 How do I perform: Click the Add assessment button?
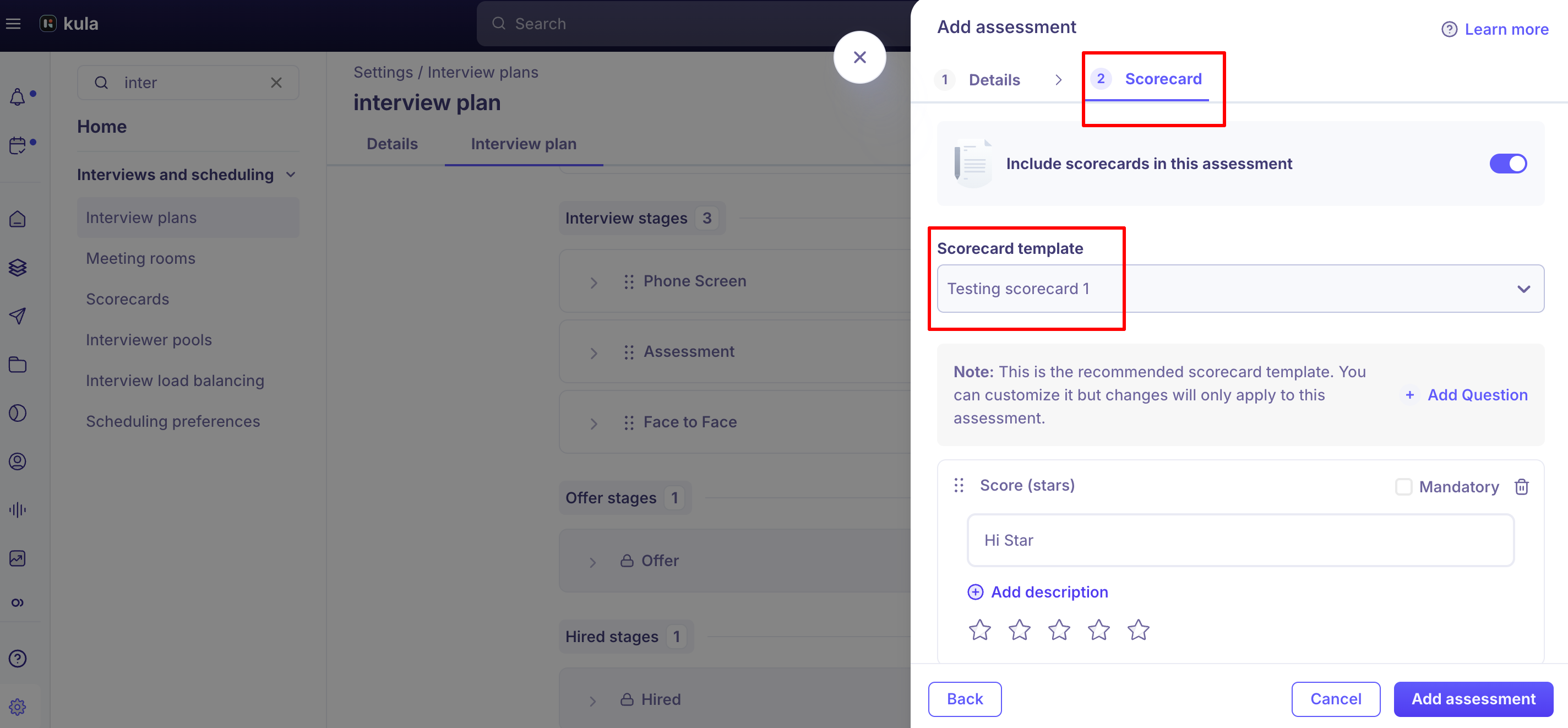pyautogui.click(x=1473, y=699)
